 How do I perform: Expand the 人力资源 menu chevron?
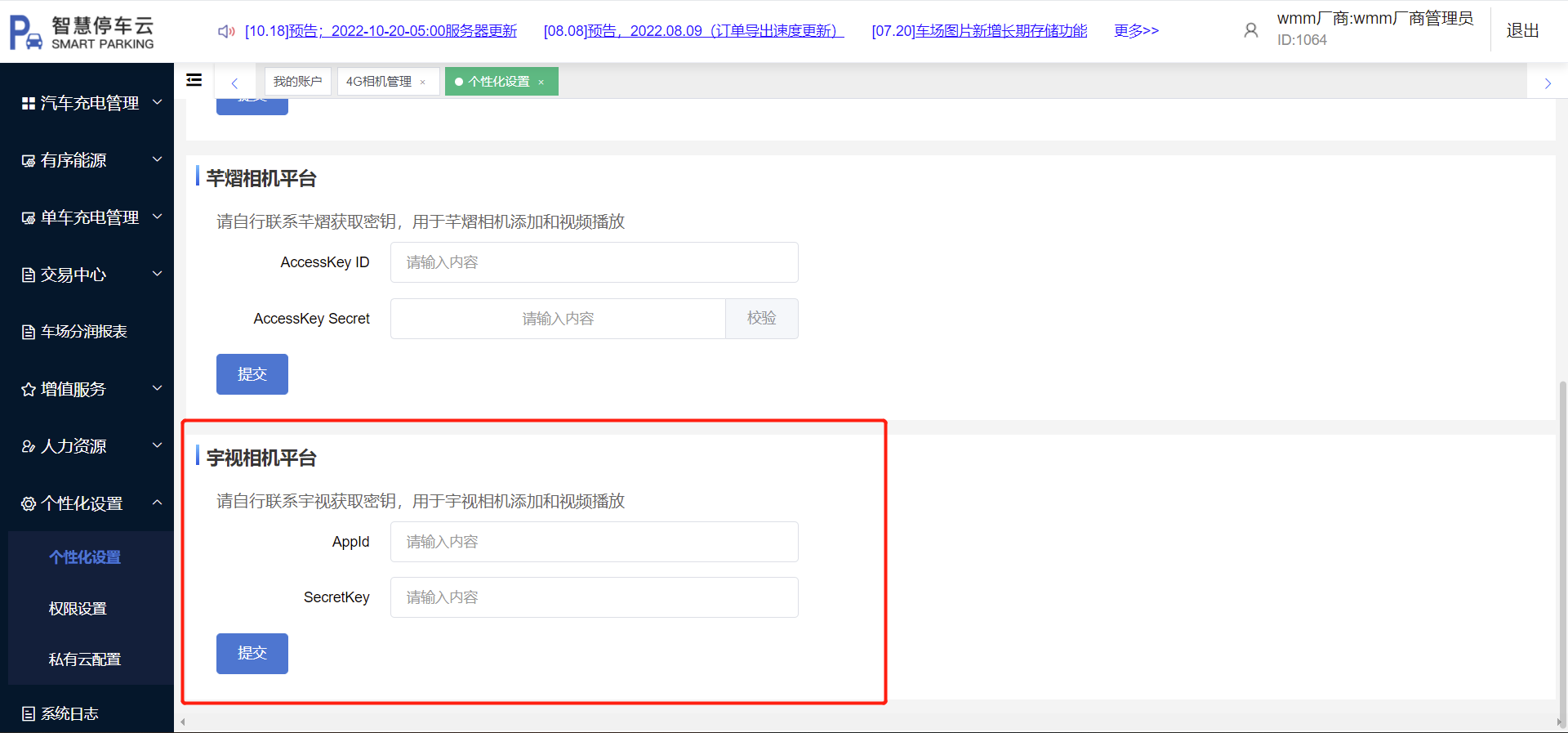pos(158,445)
